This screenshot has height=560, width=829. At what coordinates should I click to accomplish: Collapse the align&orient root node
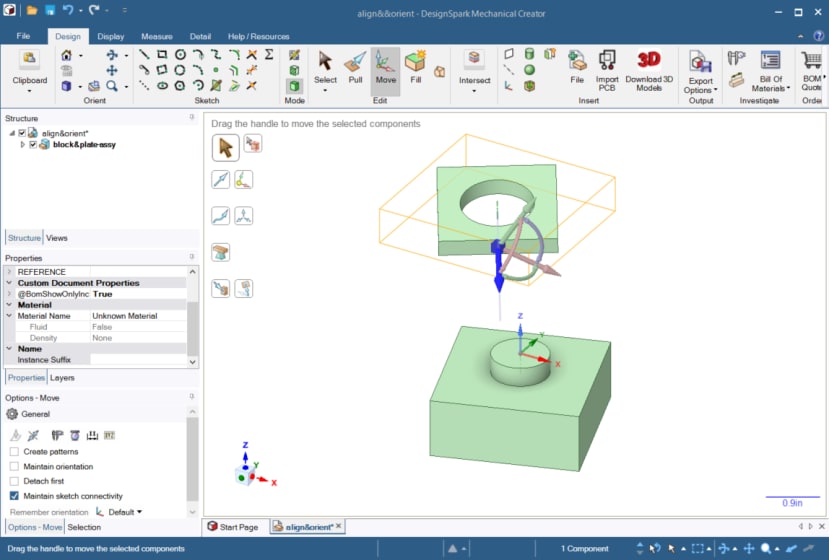12,133
